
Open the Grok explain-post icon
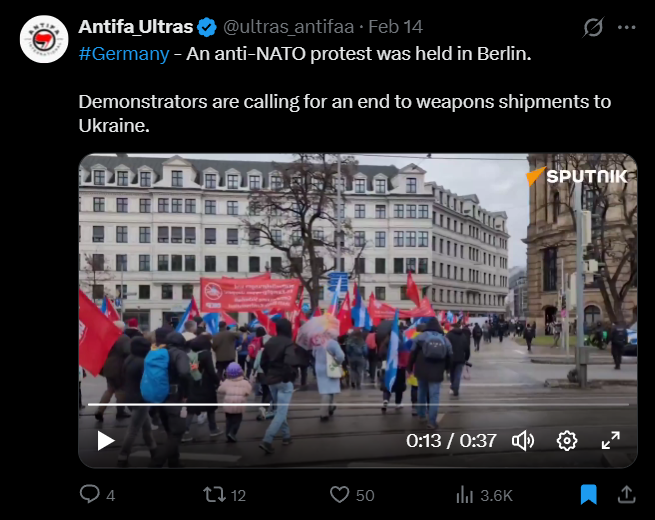tap(593, 28)
